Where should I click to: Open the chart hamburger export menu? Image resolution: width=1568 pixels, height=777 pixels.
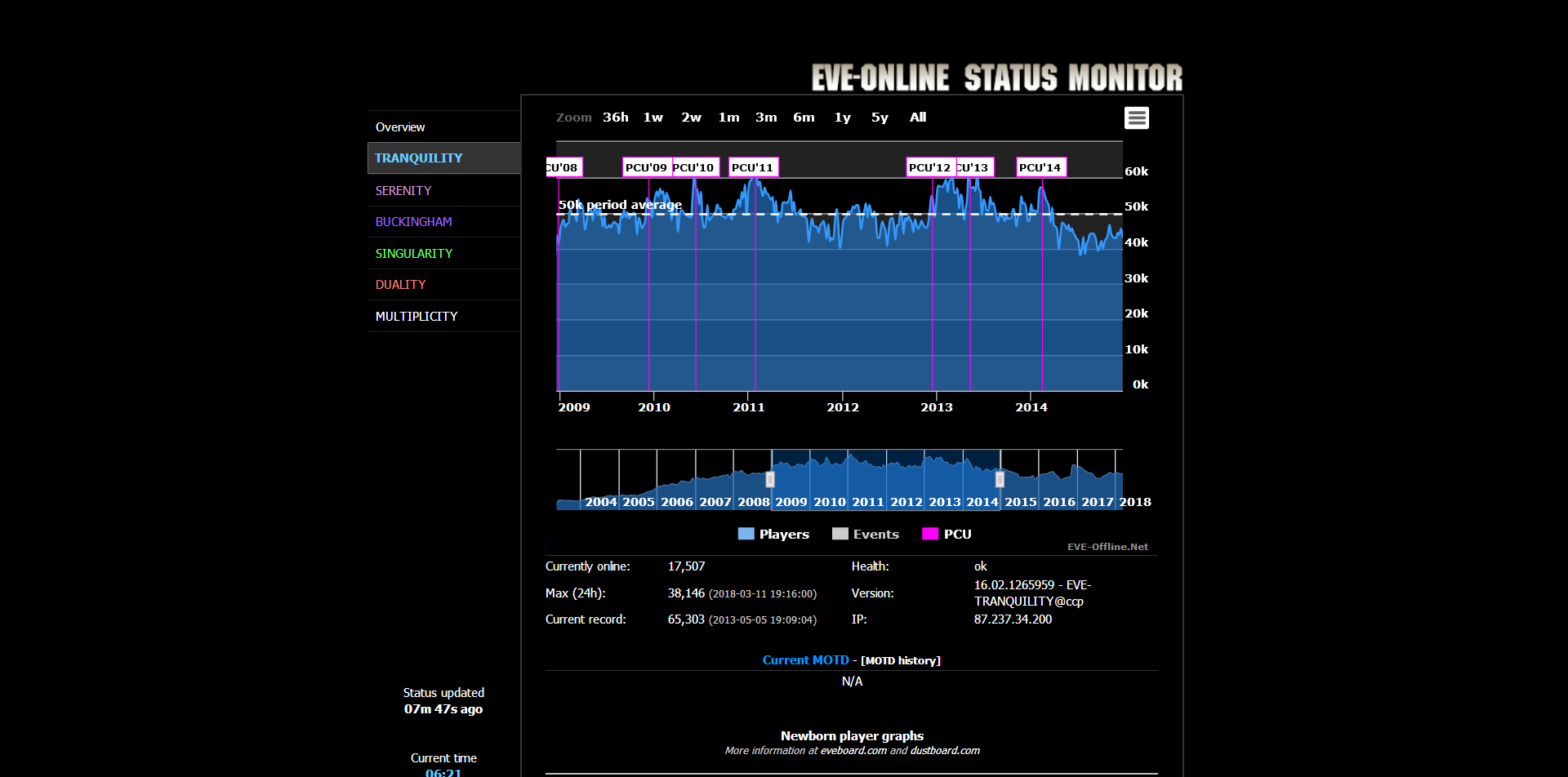(x=1136, y=118)
